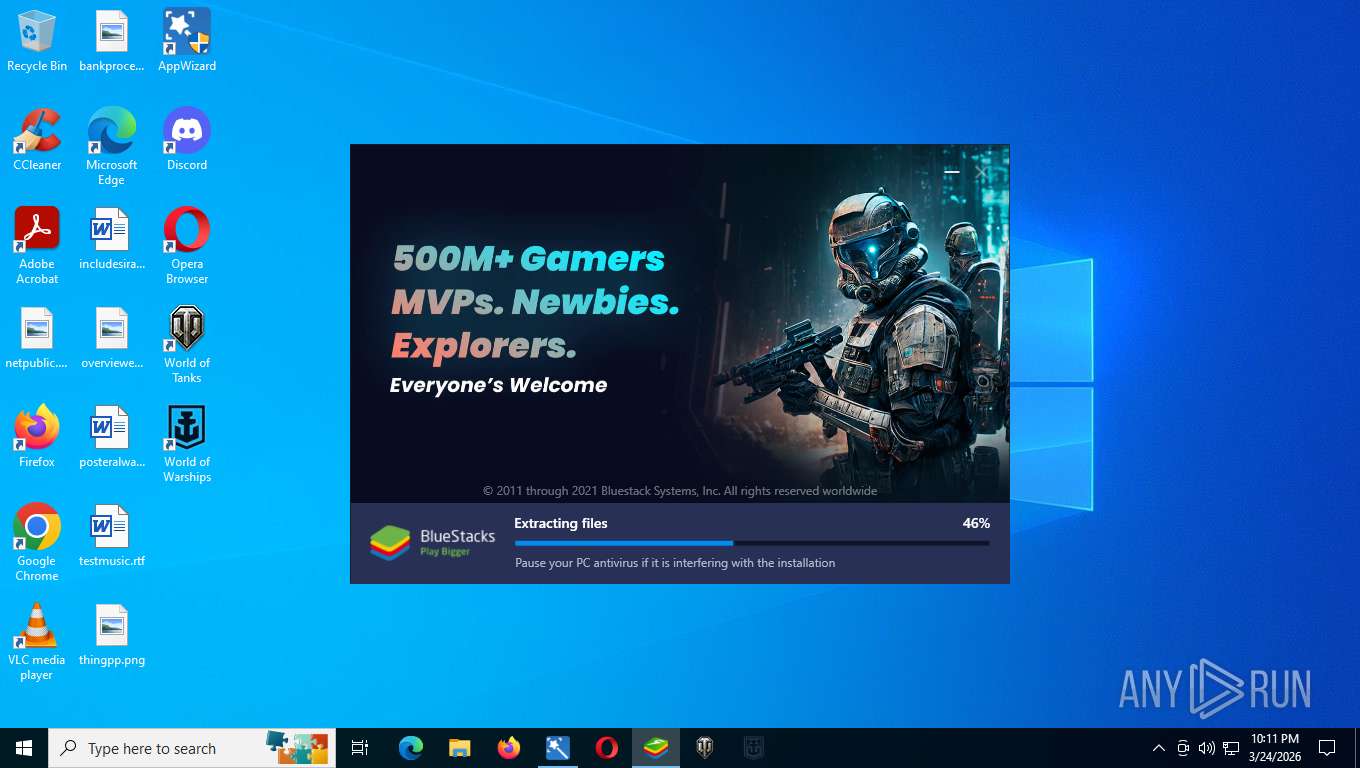Open Google Chrome from the desktop
Screen dimensions: 1360x768
37,543
